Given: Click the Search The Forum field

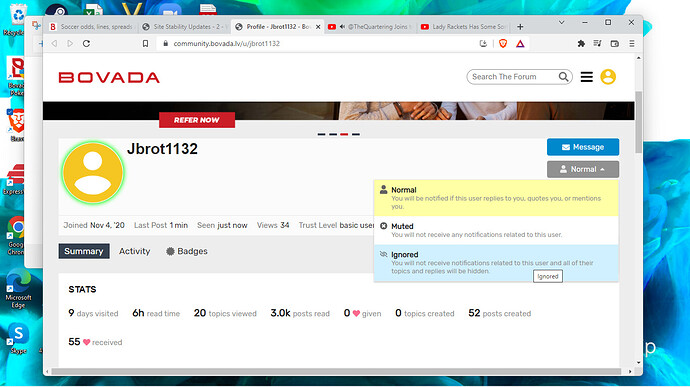Looking at the screenshot, I should pos(513,77).
